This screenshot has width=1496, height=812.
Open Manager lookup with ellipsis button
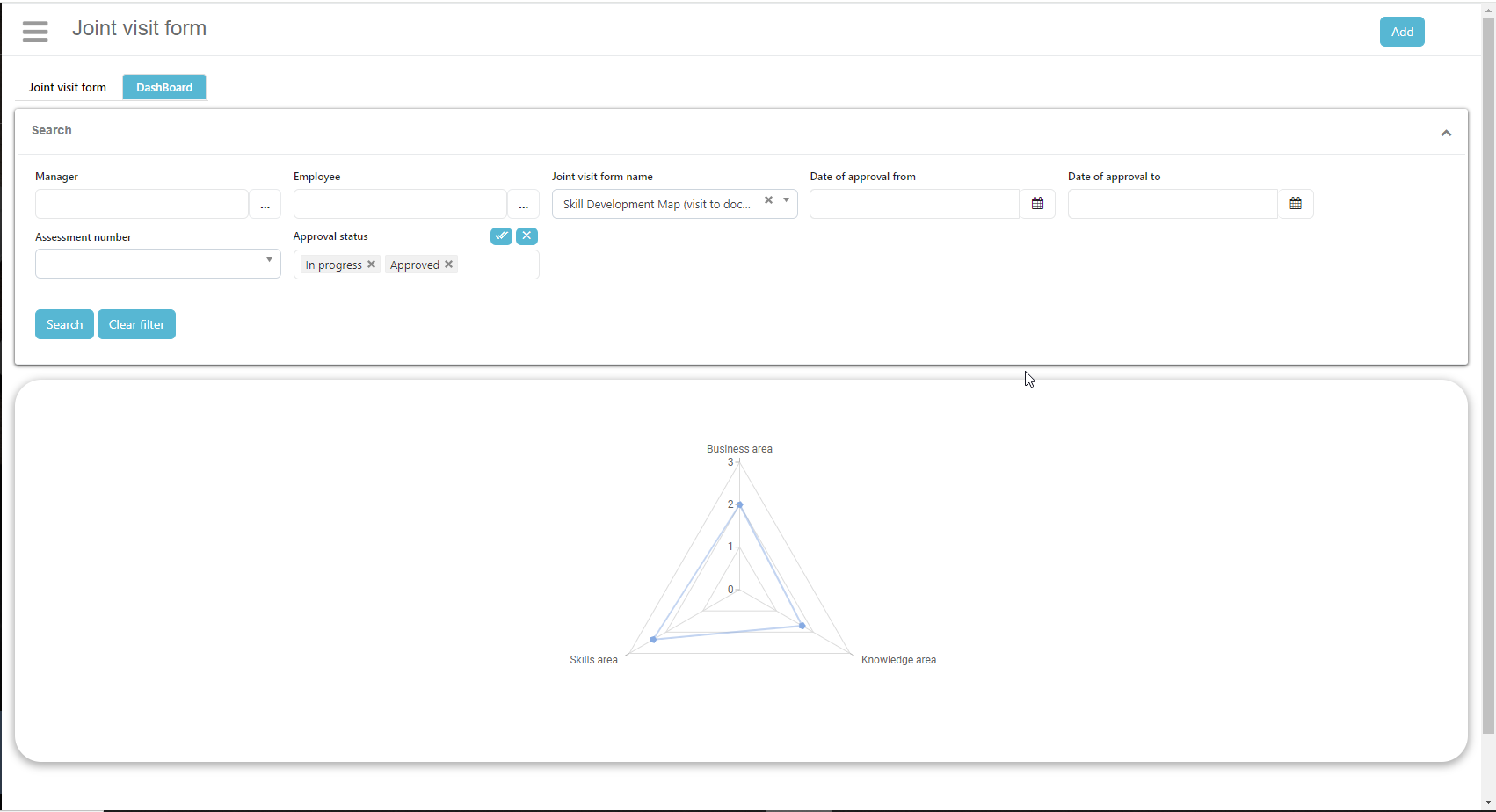[265, 204]
